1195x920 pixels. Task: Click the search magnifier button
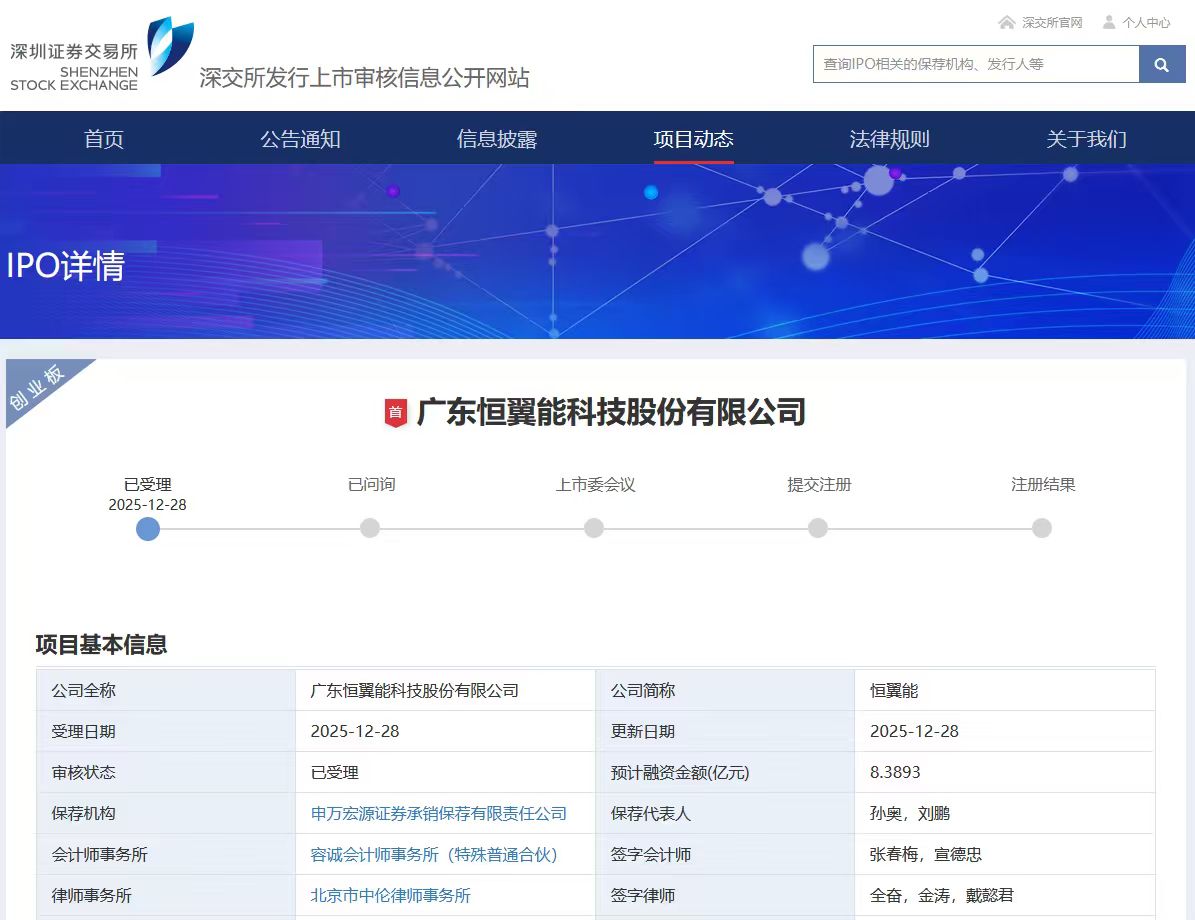[x=1161, y=64]
